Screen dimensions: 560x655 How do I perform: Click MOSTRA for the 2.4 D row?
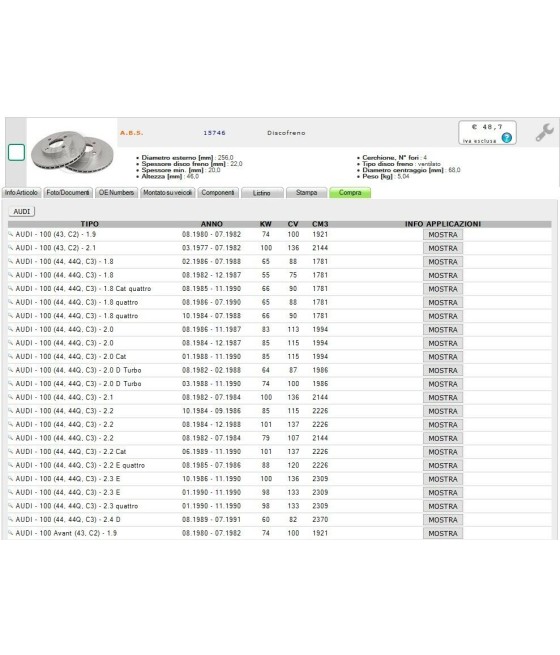tap(443, 520)
